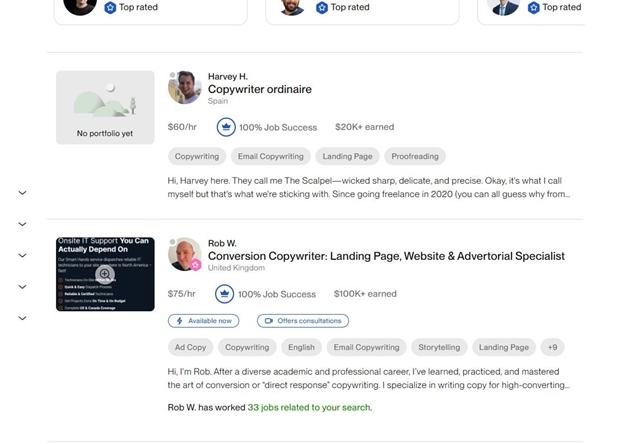Image resolution: width=624 pixels, height=444 pixels.
Task: Open the Conversion Copywriter title link
Action: tap(386, 256)
